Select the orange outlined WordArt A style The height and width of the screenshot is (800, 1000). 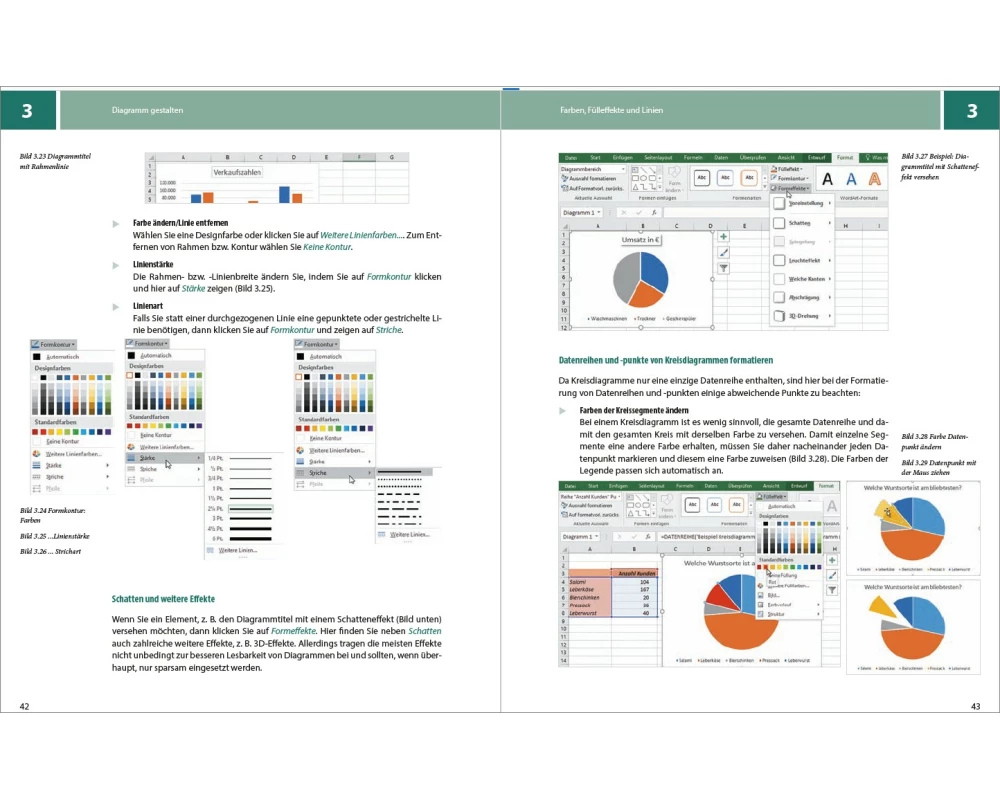pyautogui.click(x=874, y=179)
